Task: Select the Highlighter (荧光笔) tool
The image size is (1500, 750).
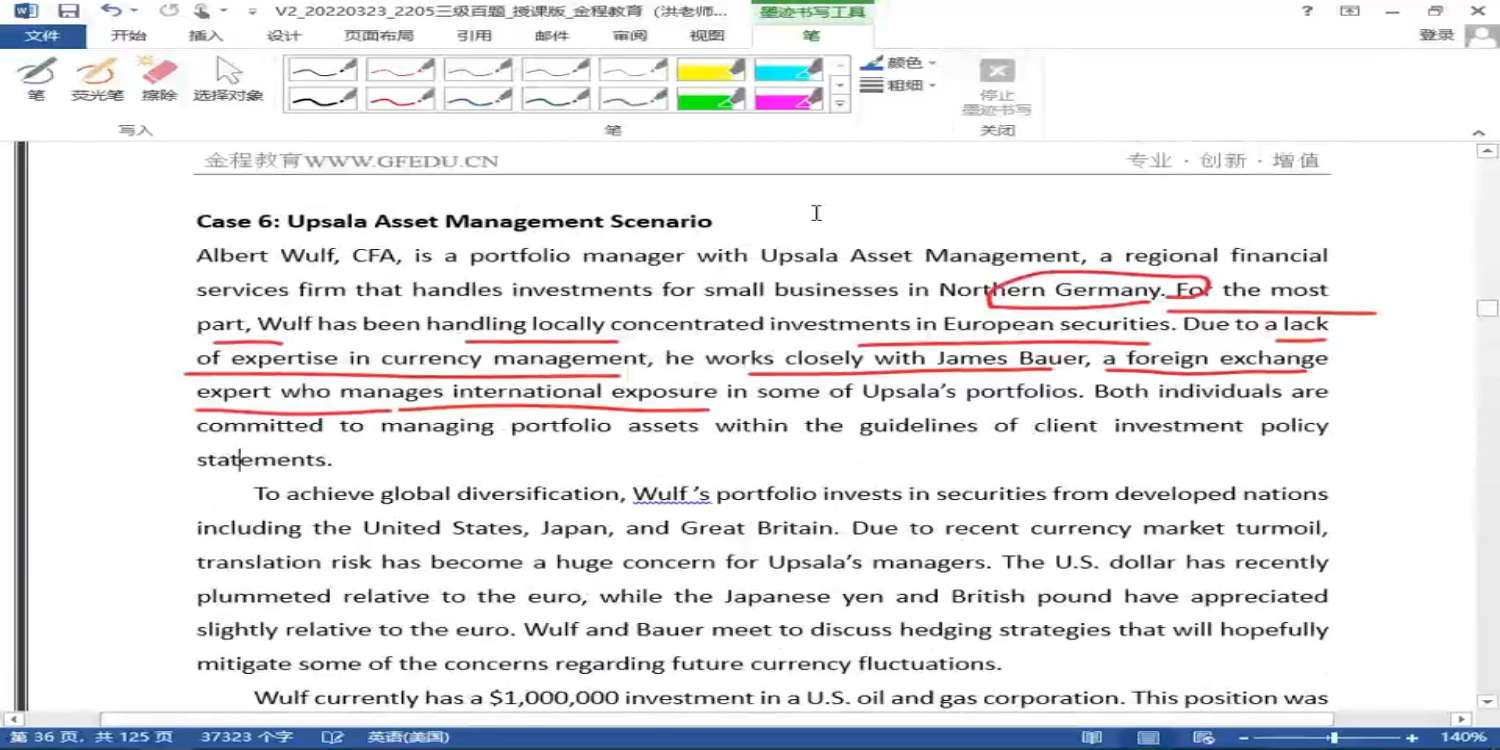Action: click(97, 78)
